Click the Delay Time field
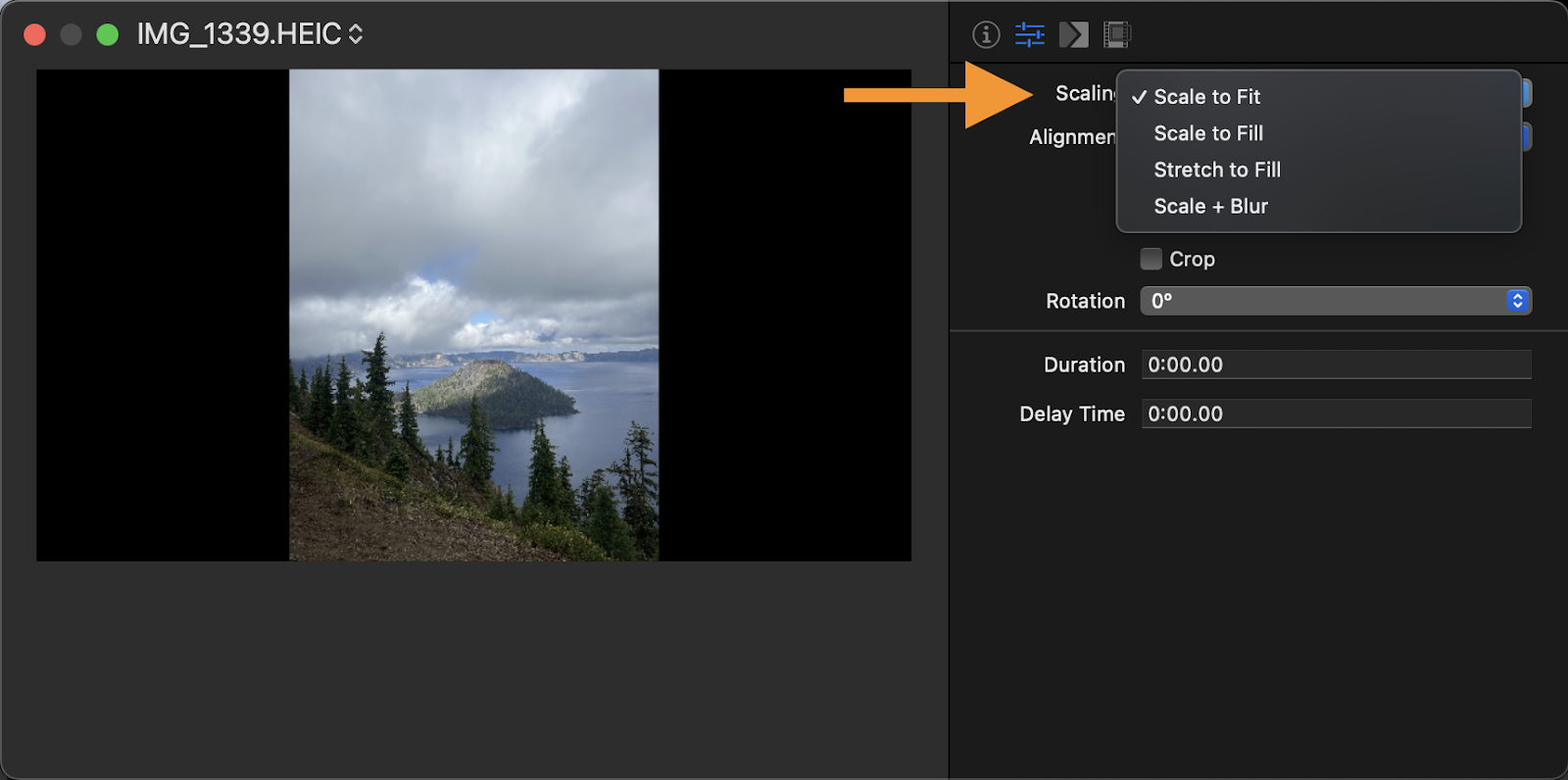 (x=1336, y=414)
